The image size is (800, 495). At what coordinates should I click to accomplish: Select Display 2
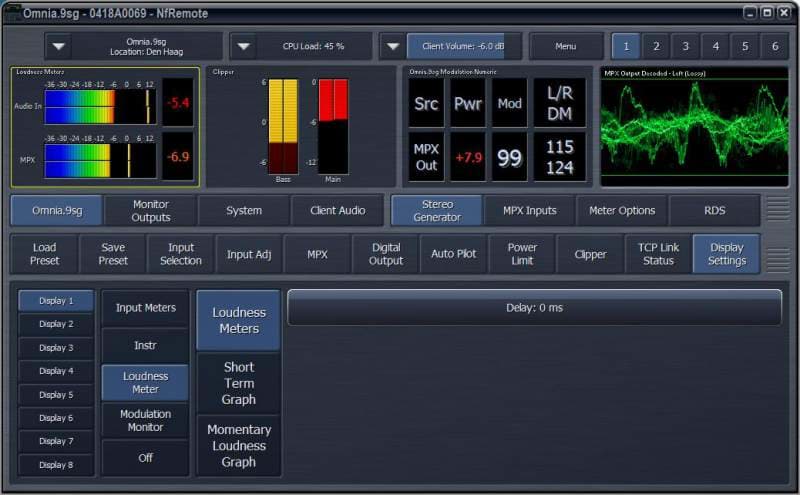[56, 324]
